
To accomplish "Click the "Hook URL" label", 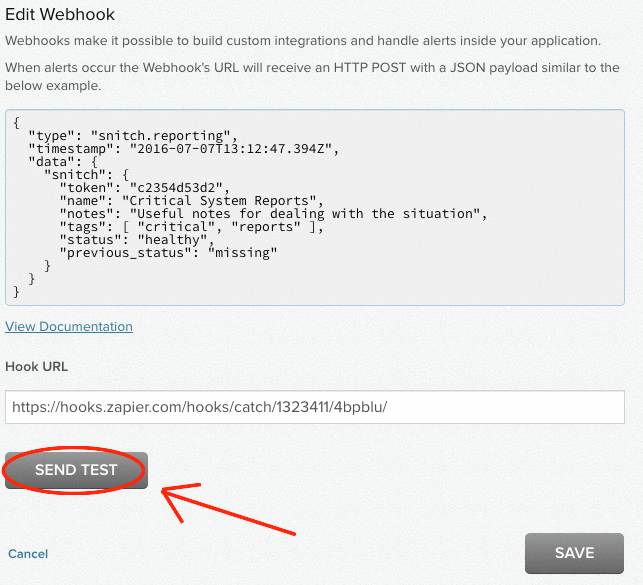I will (x=36, y=366).
